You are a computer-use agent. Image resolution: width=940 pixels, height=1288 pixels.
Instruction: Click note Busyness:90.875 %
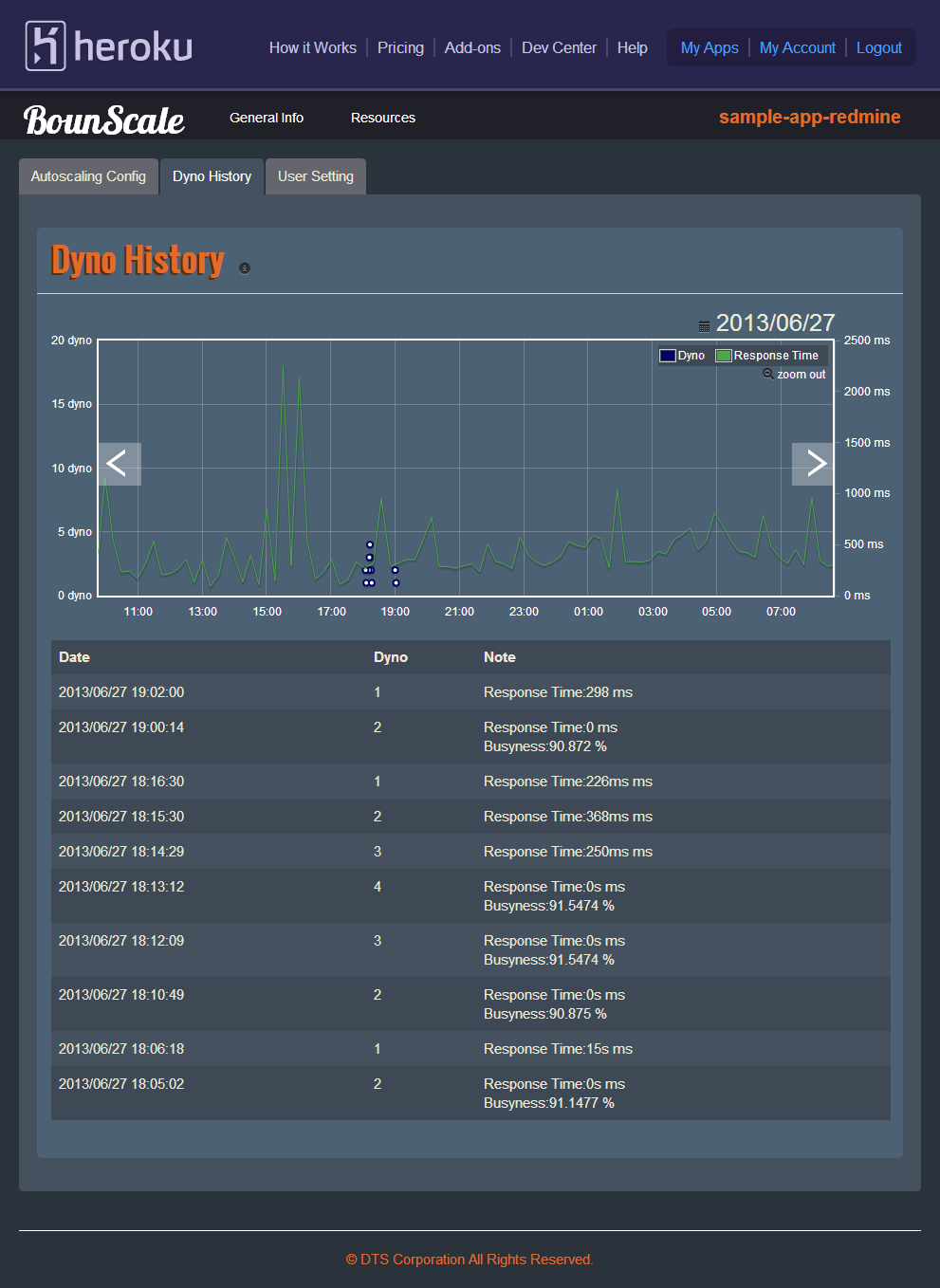click(x=545, y=1014)
